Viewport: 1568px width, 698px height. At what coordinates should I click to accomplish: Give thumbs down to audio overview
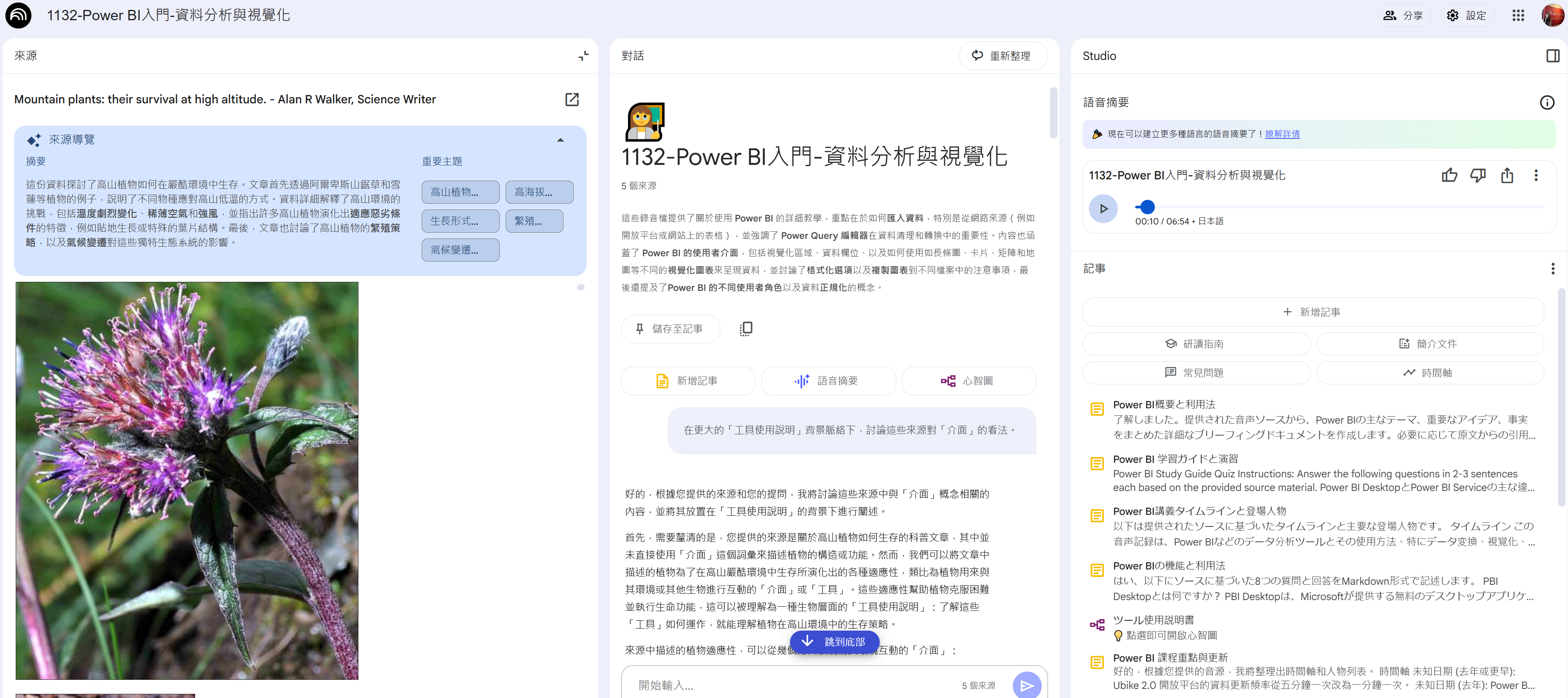(1478, 175)
